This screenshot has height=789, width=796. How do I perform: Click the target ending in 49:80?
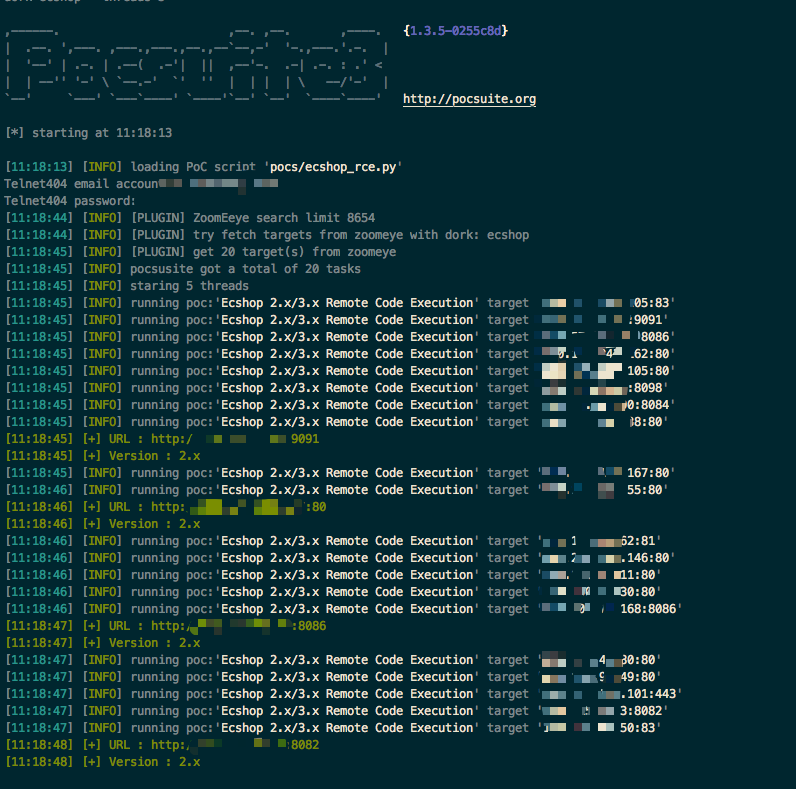[x=600, y=677]
